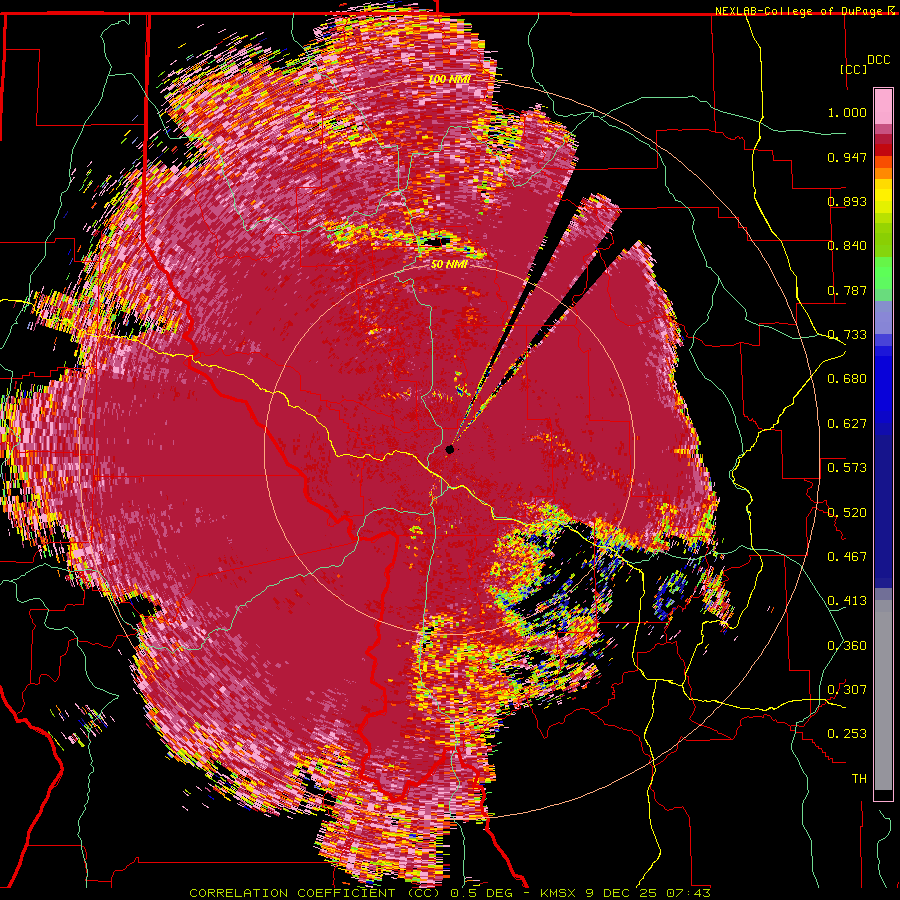Click the 1.000 scale value
Image resolution: width=900 pixels, height=900 pixels.
847,112
